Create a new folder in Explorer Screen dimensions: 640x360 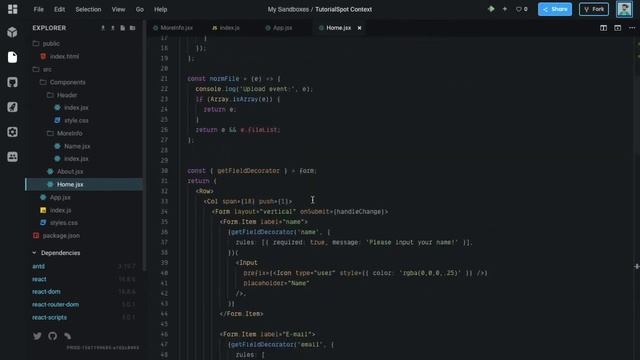pyautogui.click(x=132, y=28)
